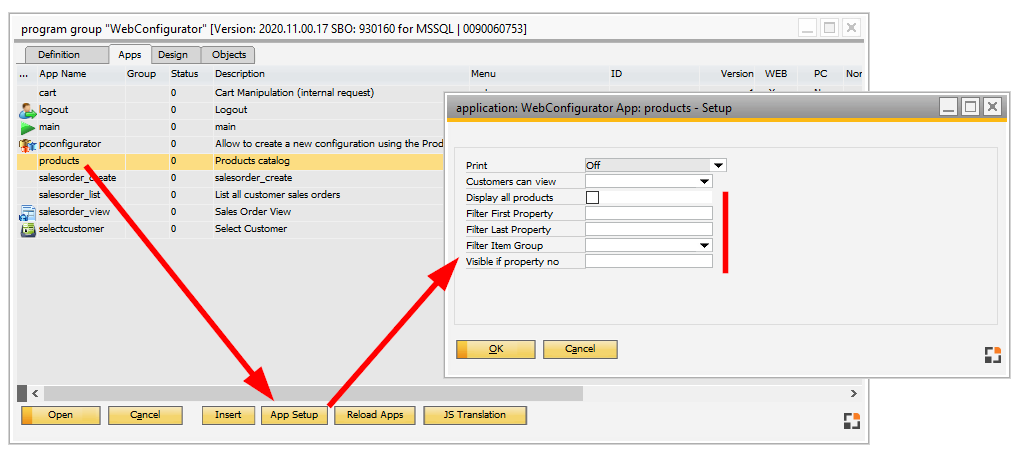Expand the Customers can view dropdown

704,182
